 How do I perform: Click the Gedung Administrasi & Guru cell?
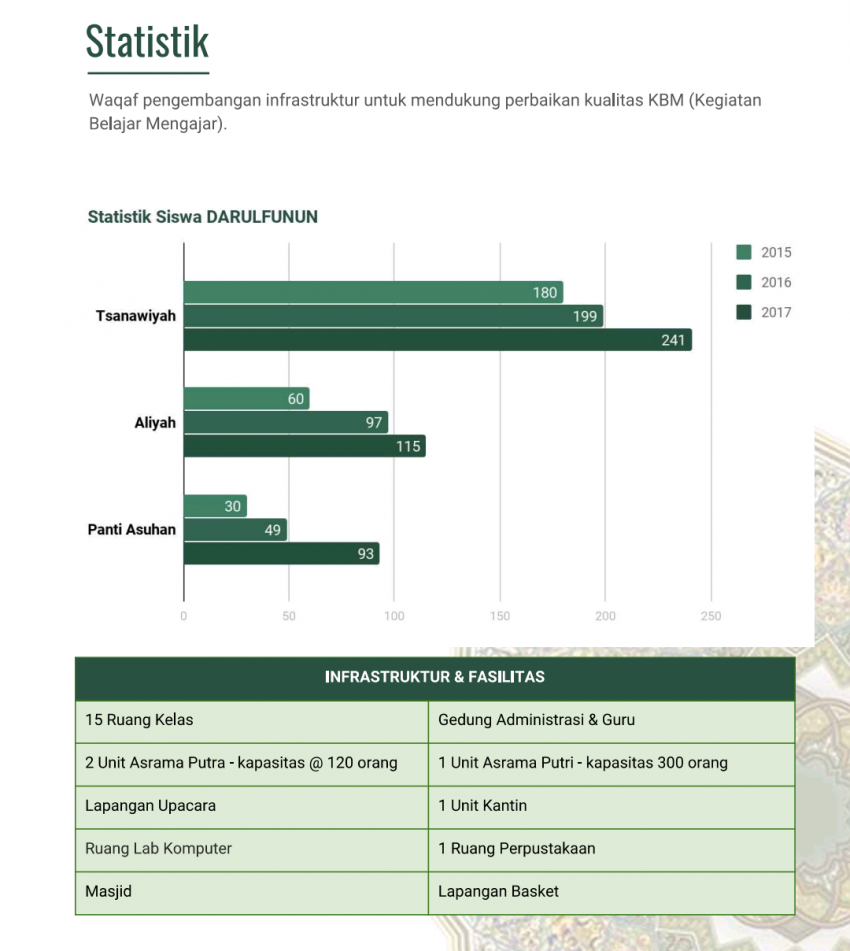612,722
